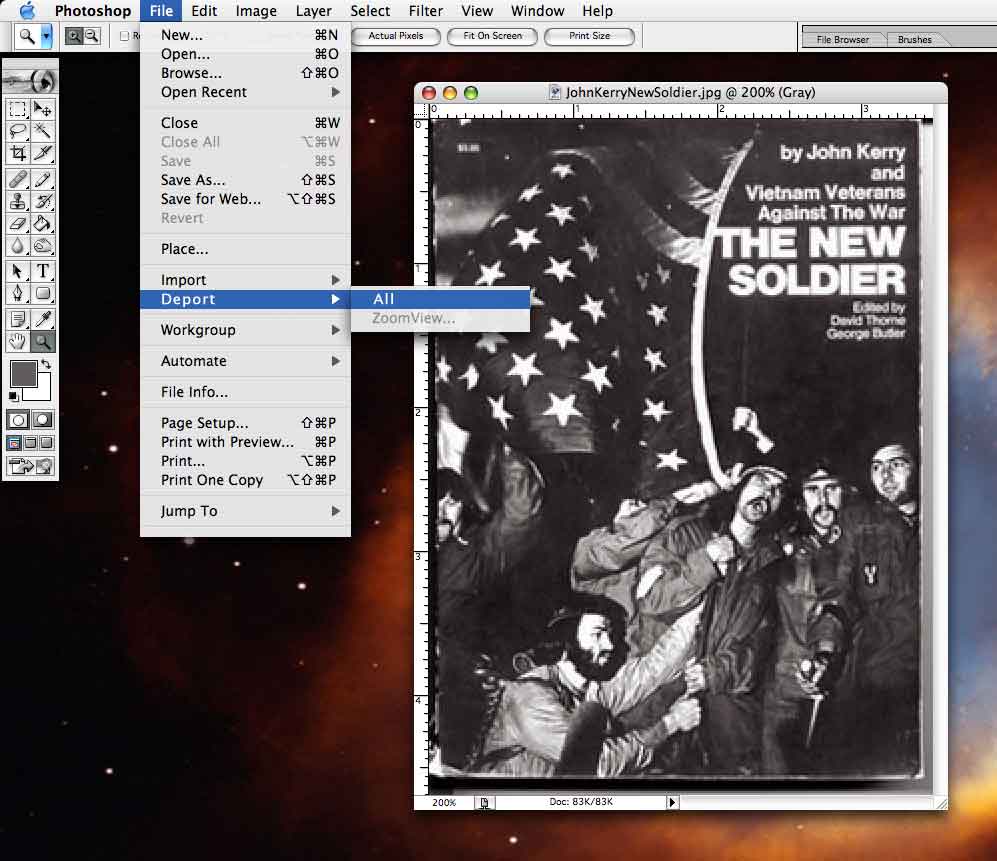Enable Quick Mask mode
Image resolution: width=997 pixels, height=861 pixels.
43,420
